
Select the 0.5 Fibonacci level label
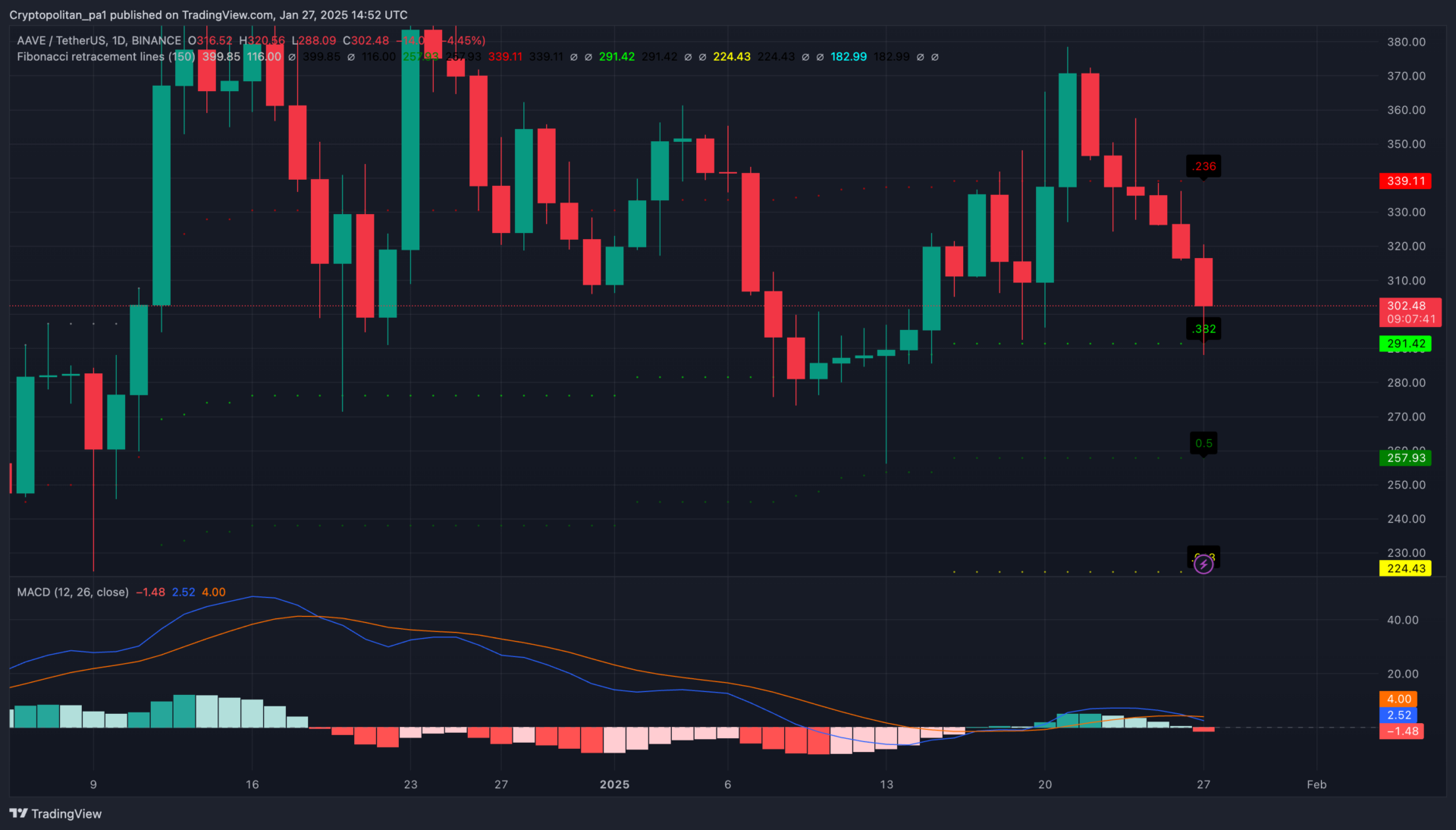(x=1203, y=443)
